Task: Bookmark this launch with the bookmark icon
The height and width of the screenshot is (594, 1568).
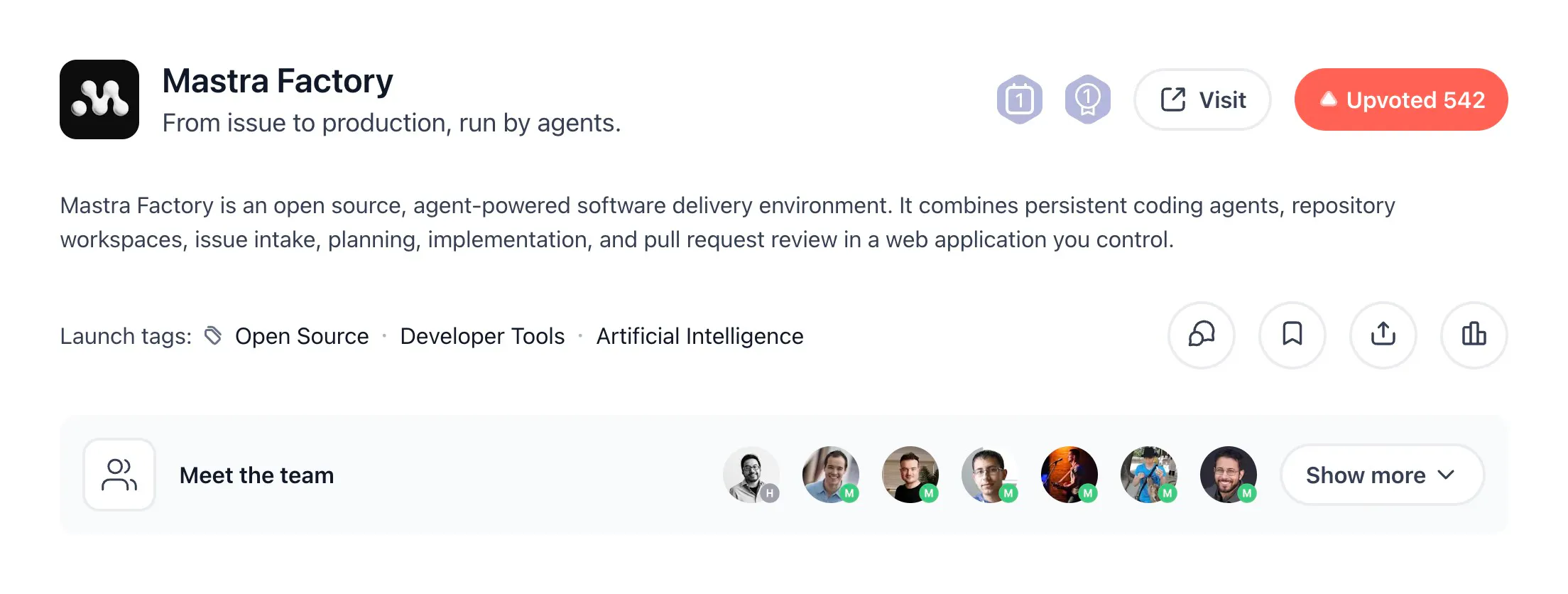Action: coord(1292,335)
